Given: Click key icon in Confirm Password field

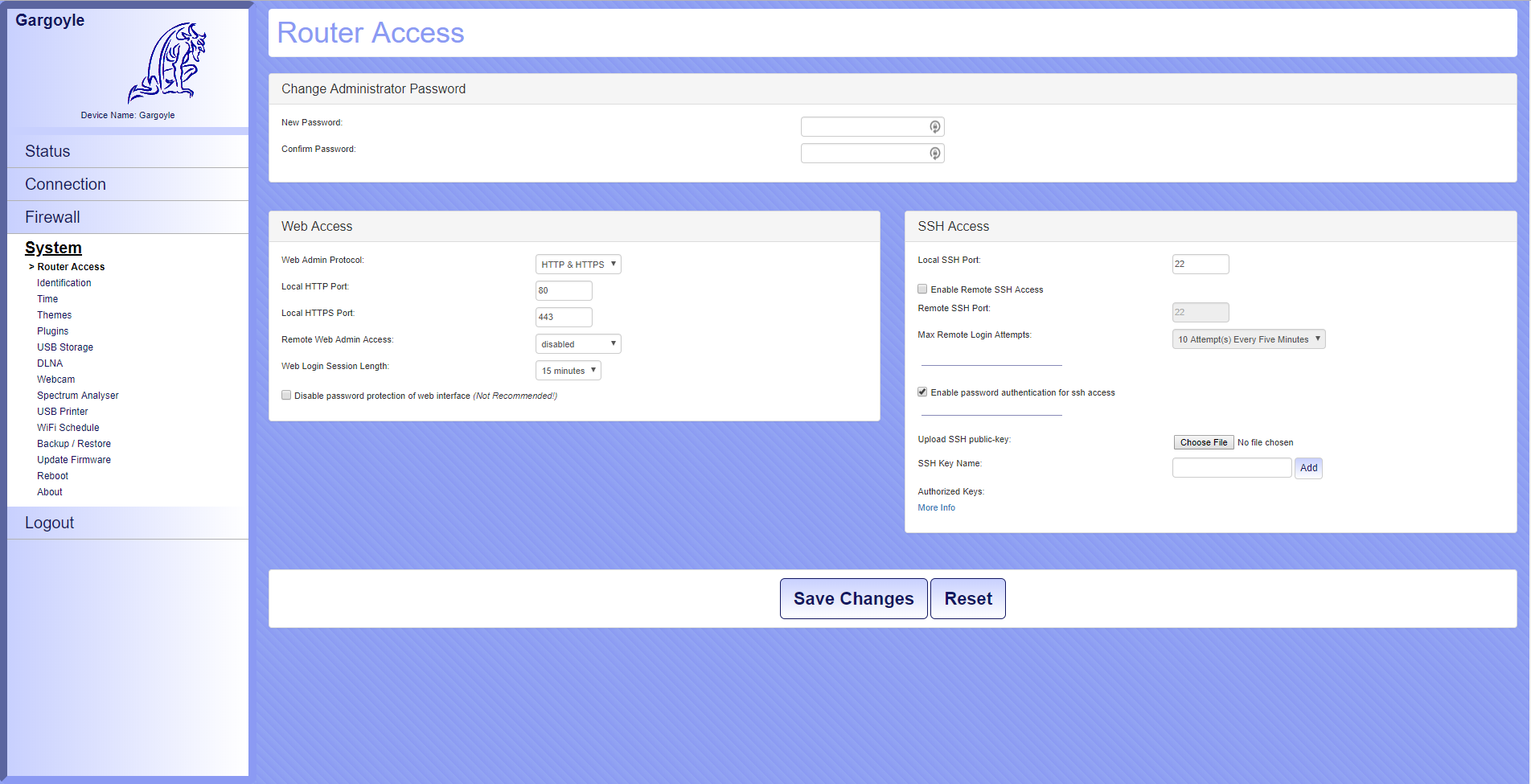Looking at the screenshot, I should click(934, 154).
